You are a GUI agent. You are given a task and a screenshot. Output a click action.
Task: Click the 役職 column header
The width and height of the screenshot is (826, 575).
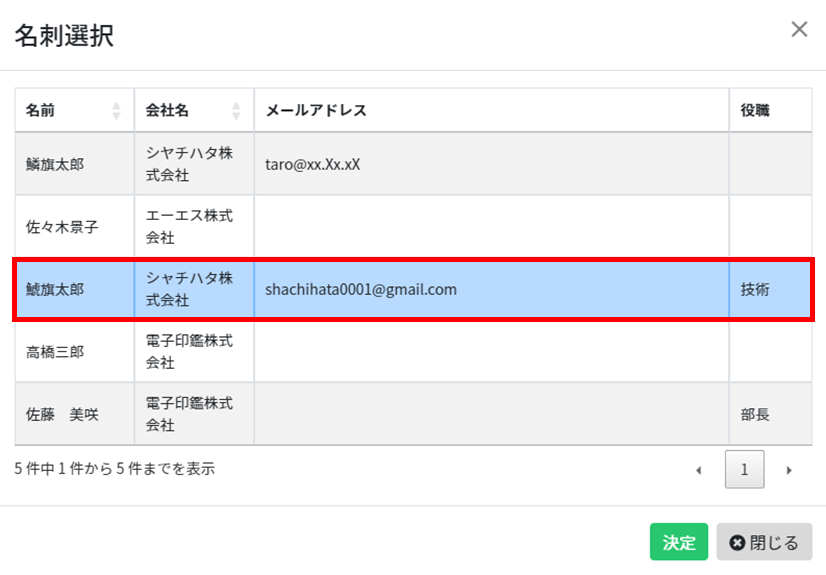point(770,110)
